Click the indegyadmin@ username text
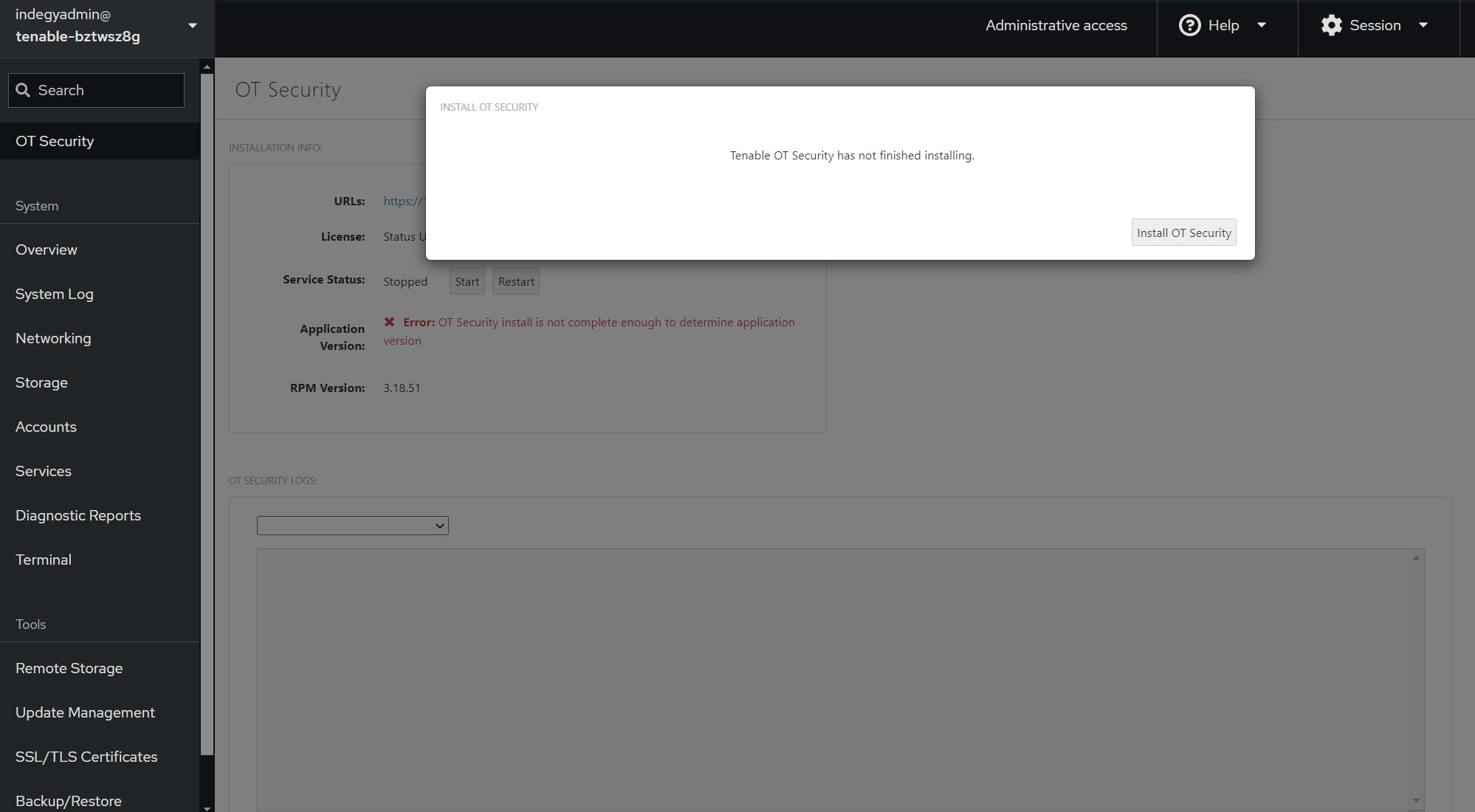The width and height of the screenshot is (1475, 812). [x=63, y=14]
